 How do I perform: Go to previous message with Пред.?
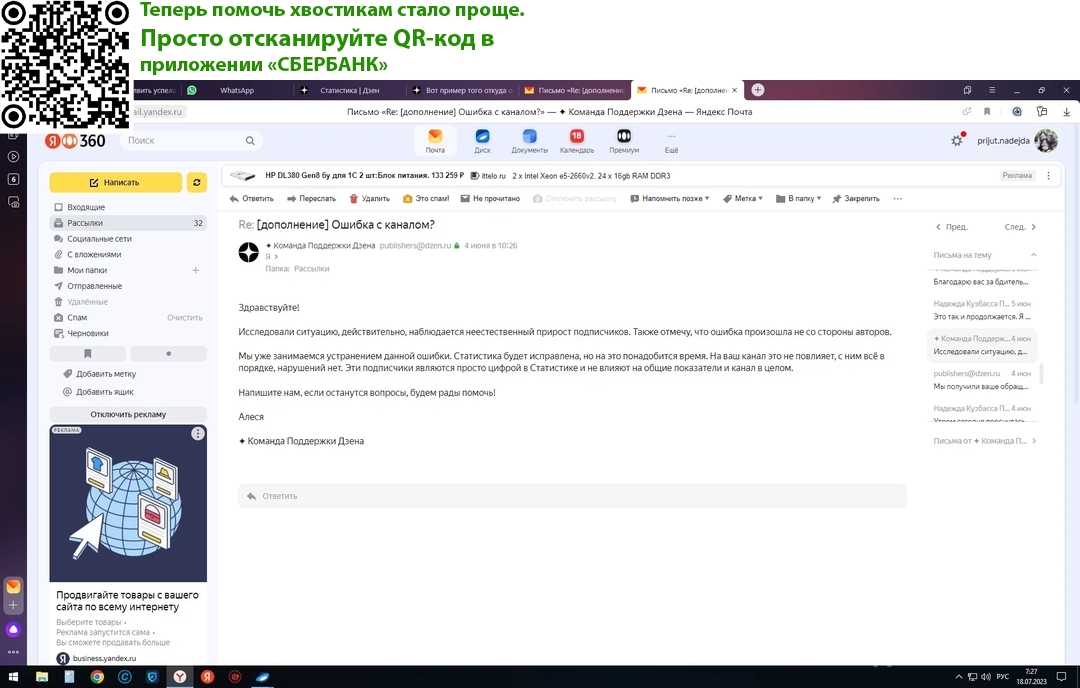point(952,227)
